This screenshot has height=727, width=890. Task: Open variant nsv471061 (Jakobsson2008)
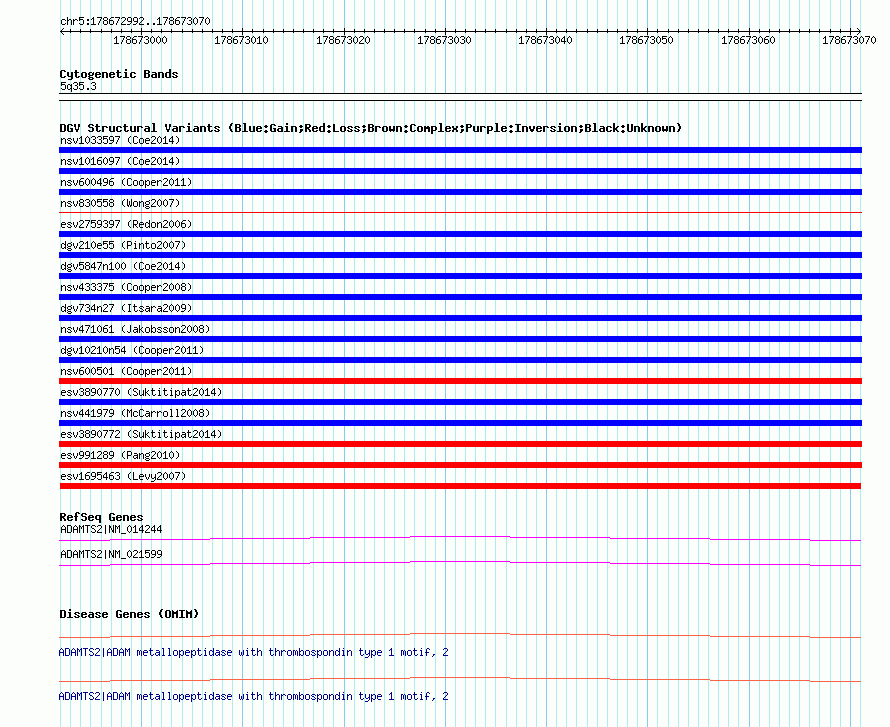135,329
